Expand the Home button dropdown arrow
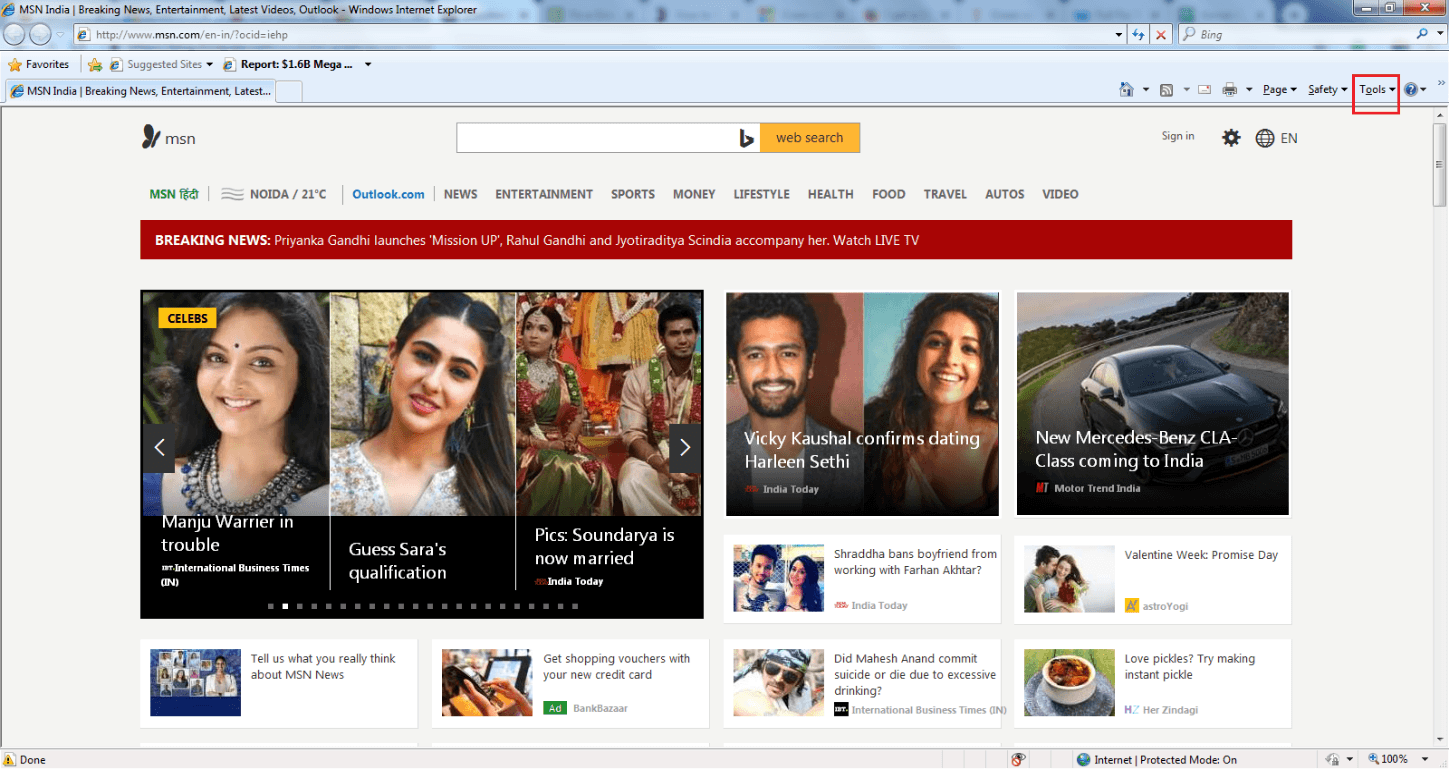1449x769 pixels. tap(1146, 90)
